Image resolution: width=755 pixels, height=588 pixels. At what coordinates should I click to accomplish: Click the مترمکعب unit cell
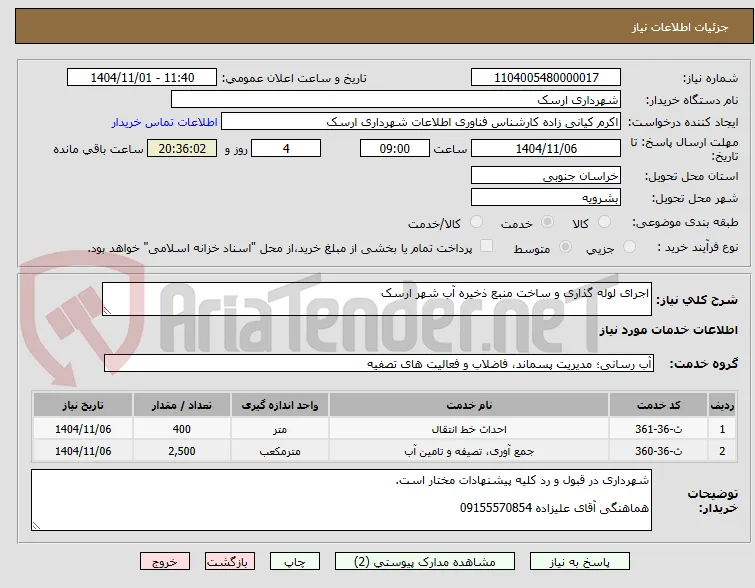[x=280, y=451]
